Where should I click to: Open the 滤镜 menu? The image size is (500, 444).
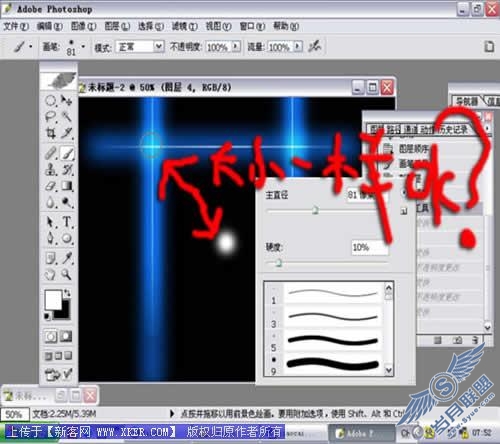pyautogui.click(x=184, y=26)
